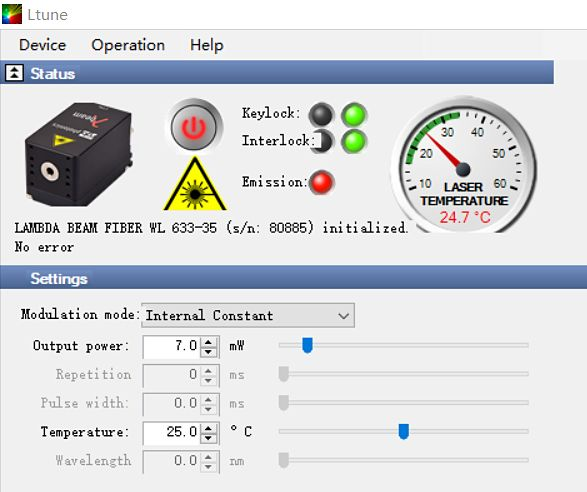Image resolution: width=587 pixels, height=492 pixels.
Task: Open the Operation menu
Action: click(x=128, y=45)
